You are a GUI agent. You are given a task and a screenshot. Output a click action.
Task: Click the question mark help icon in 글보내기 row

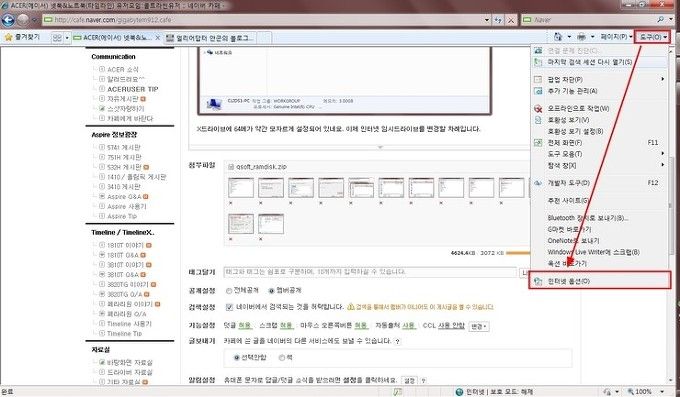pyautogui.click(x=397, y=341)
